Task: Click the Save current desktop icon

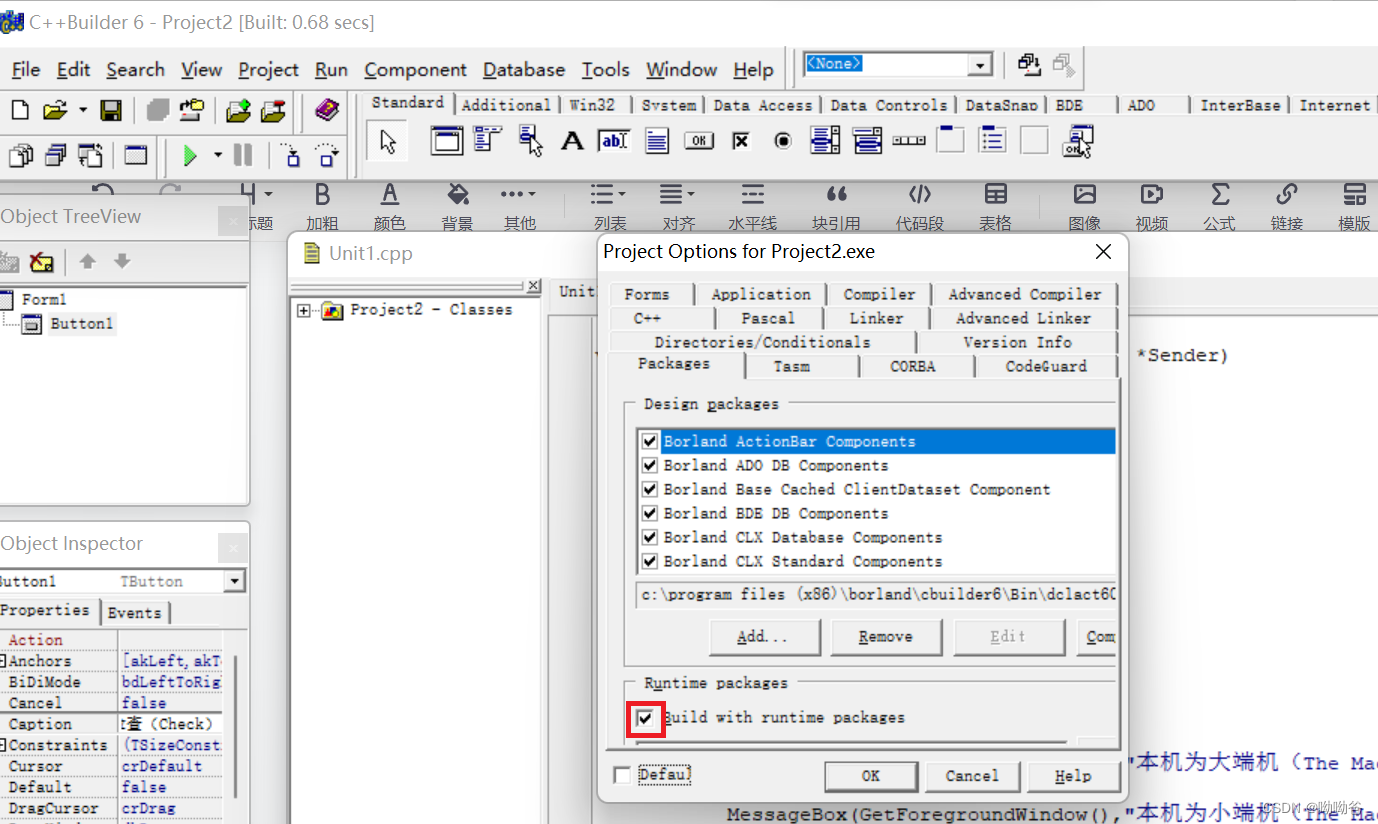Action: pyautogui.click(x=1029, y=64)
